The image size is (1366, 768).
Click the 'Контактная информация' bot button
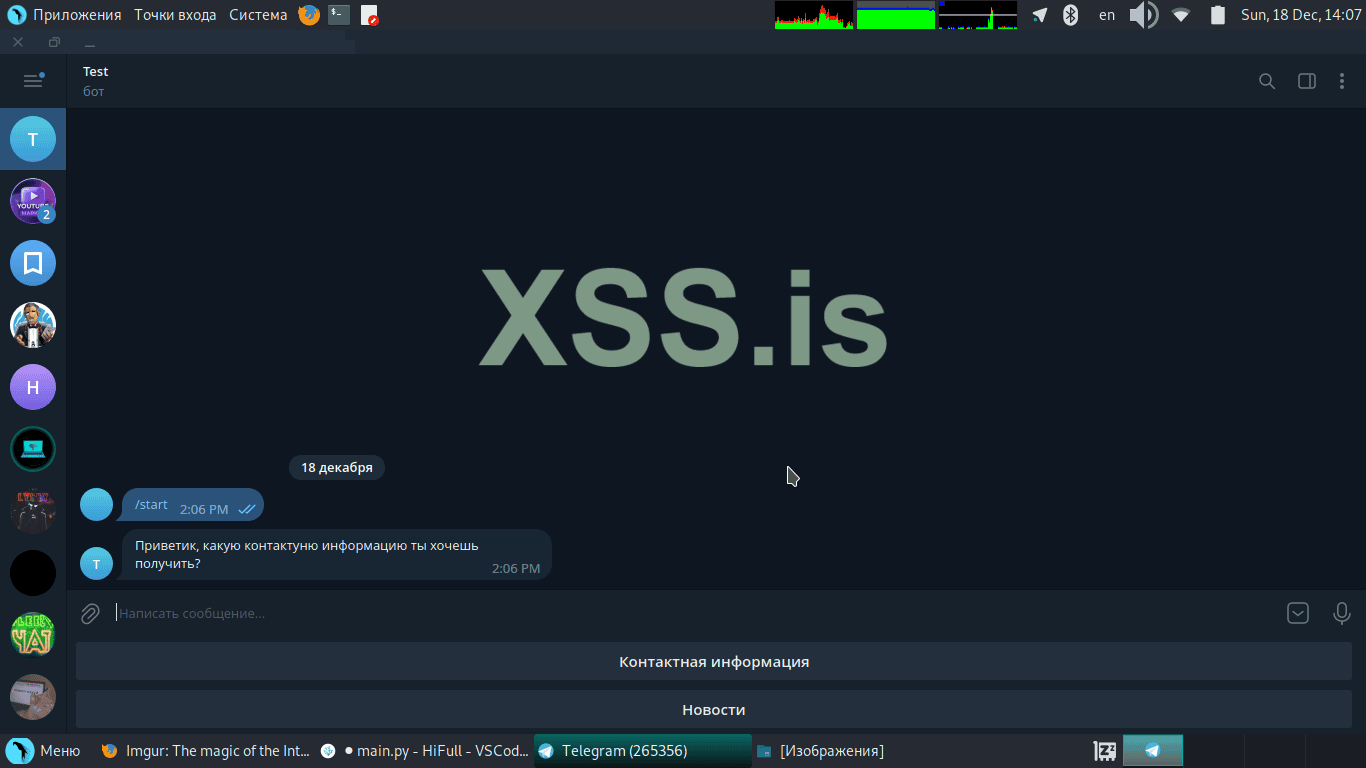(714, 662)
